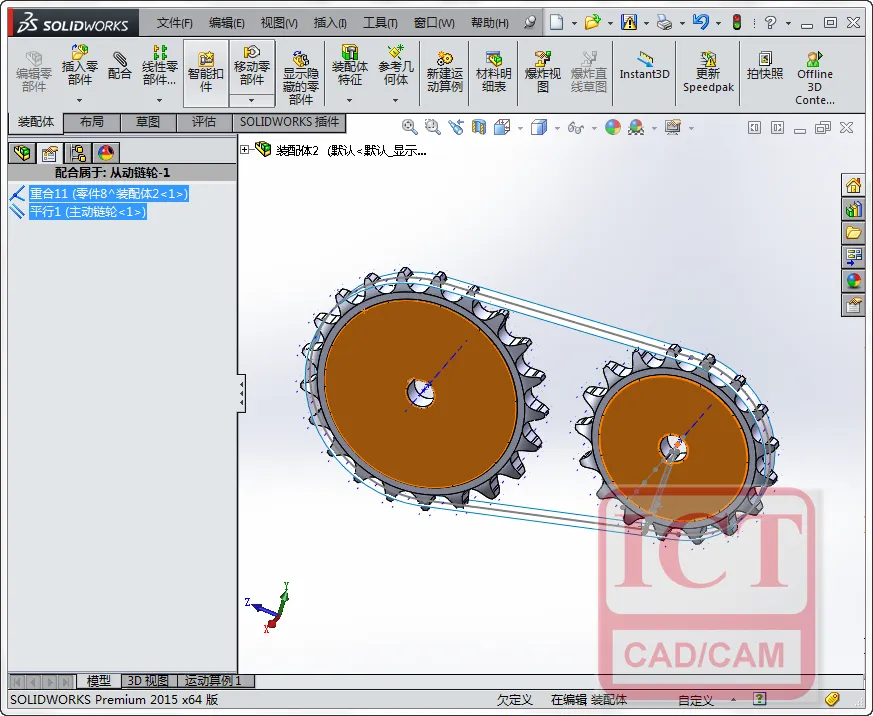Click the 拍快照 snapshot icon
Screen dimensions: 873x716
coord(765,66)
